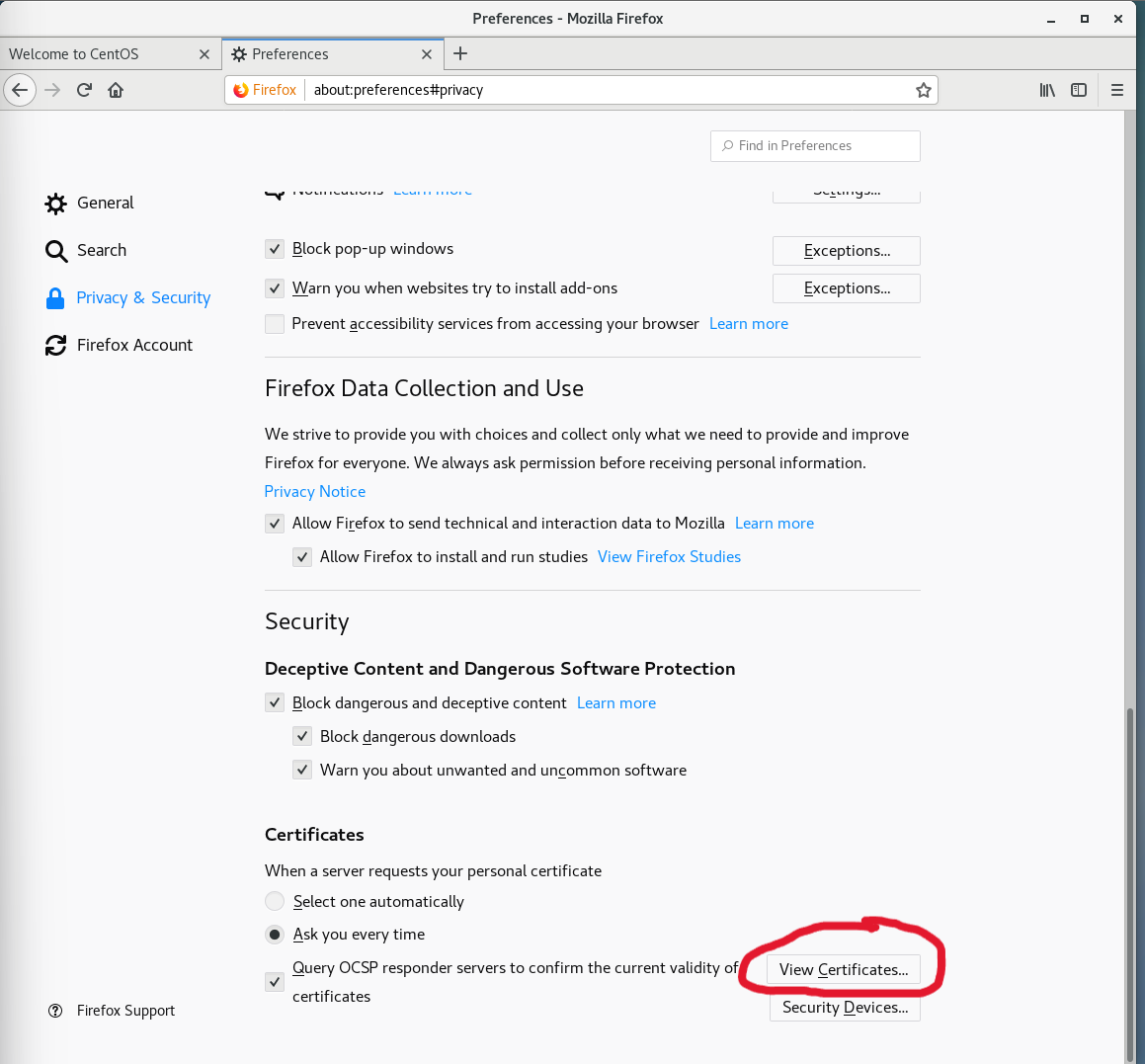1145x1064 pixels.
Task: Open the Firefox Account category
Action: [119, 346]
